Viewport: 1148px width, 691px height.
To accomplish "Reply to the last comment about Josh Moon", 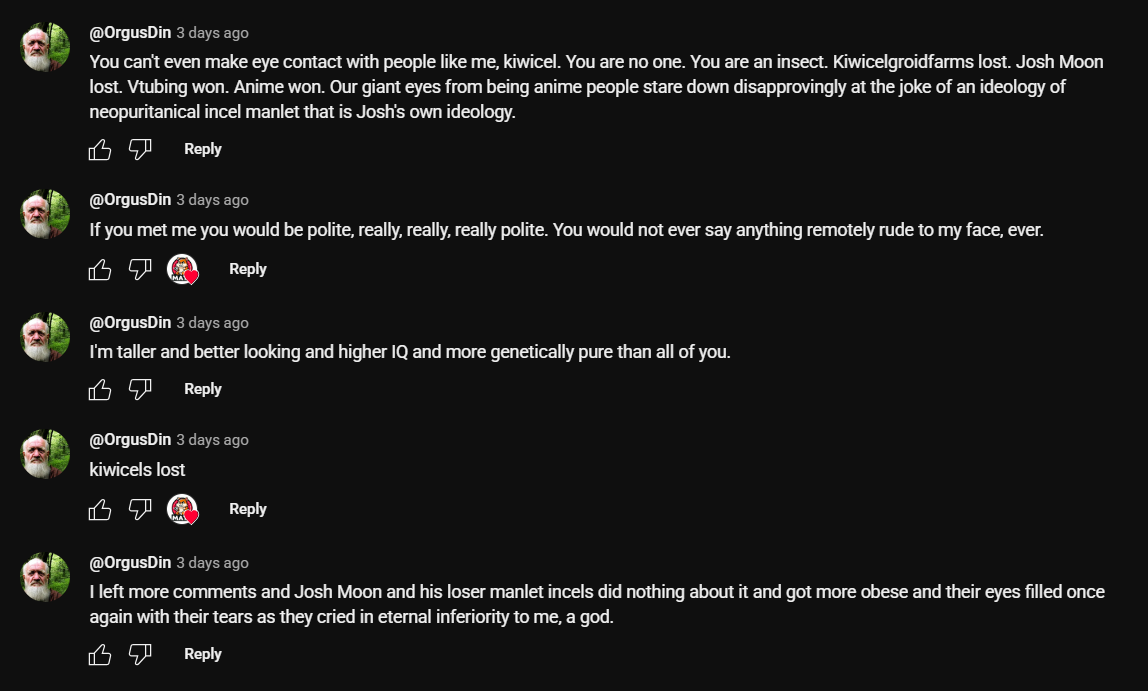I will (203, 654).
